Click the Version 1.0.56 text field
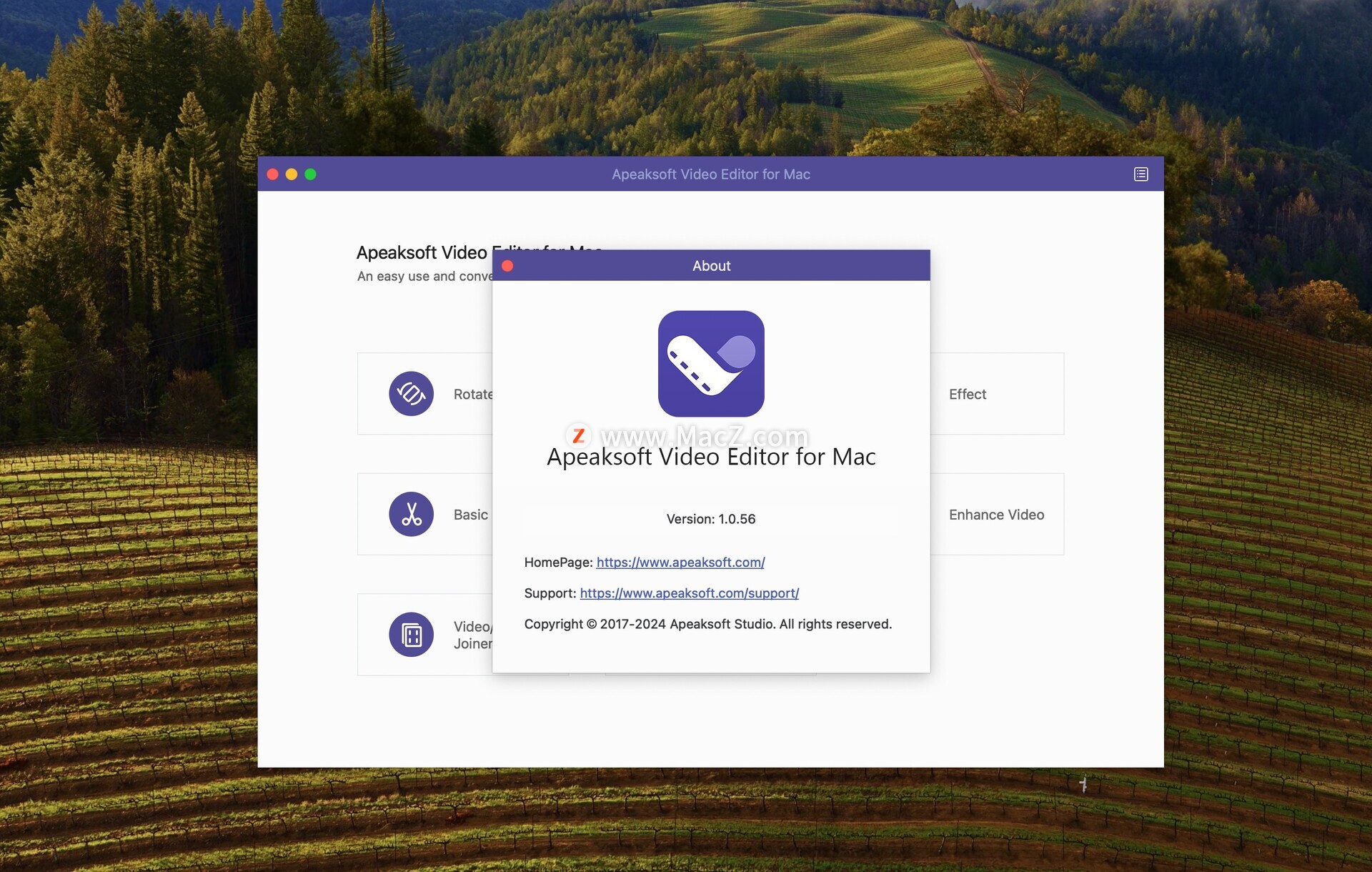The image size is (1372, 872). click(710, 520)
